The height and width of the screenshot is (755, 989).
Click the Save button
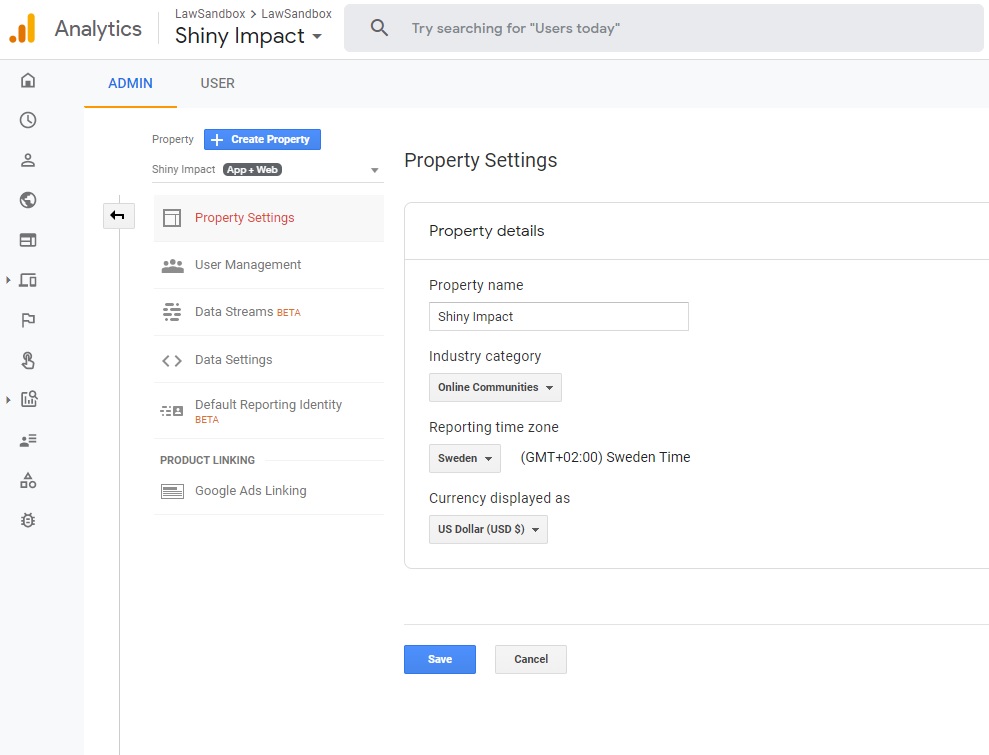click(x=440, y=659)
